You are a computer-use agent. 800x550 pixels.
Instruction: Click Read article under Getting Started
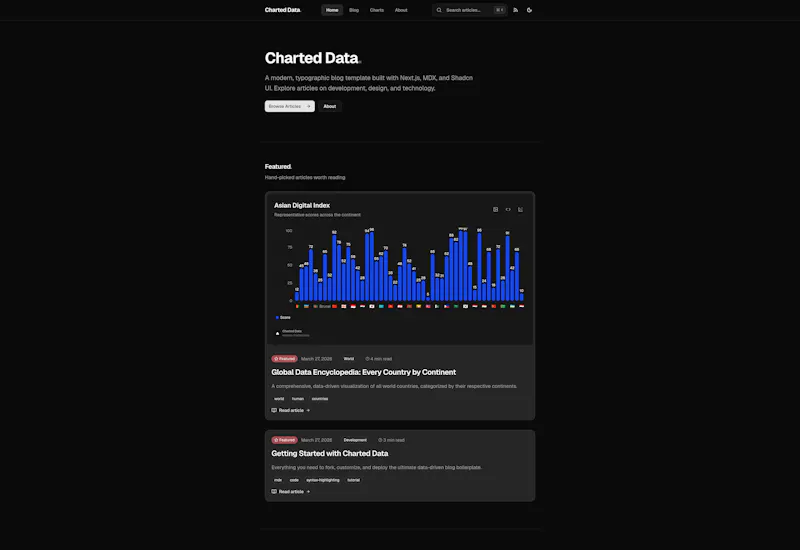click(x=291, y=491)
